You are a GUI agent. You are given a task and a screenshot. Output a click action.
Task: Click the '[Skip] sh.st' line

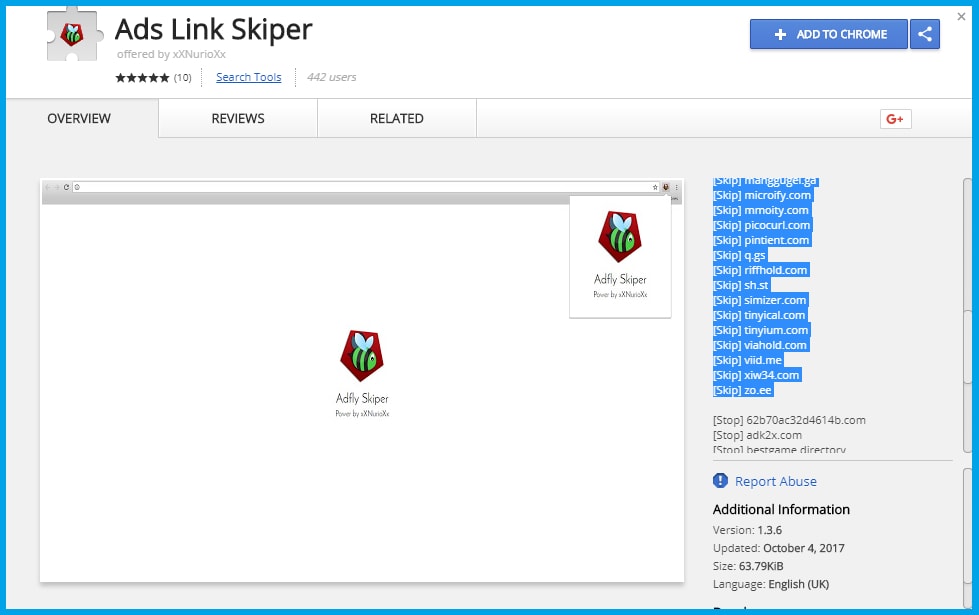(x=740, y=285)
